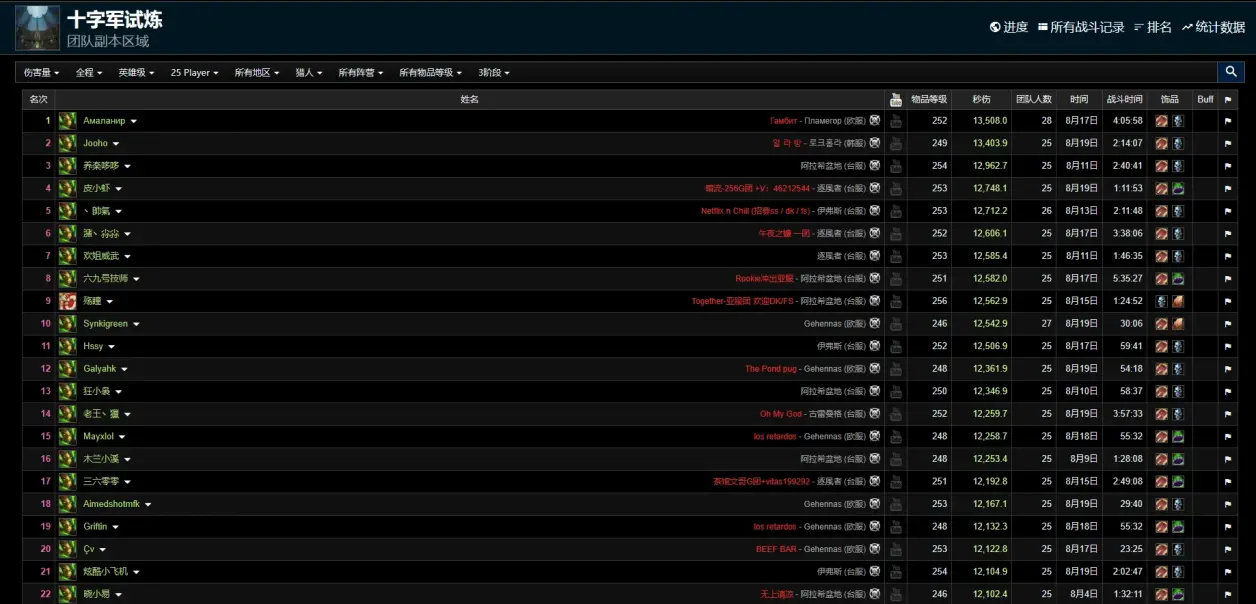Click the YouTube video icon in Амаланир's row
This screenshot has width=1256, height=604.
(x=895, y=121)
